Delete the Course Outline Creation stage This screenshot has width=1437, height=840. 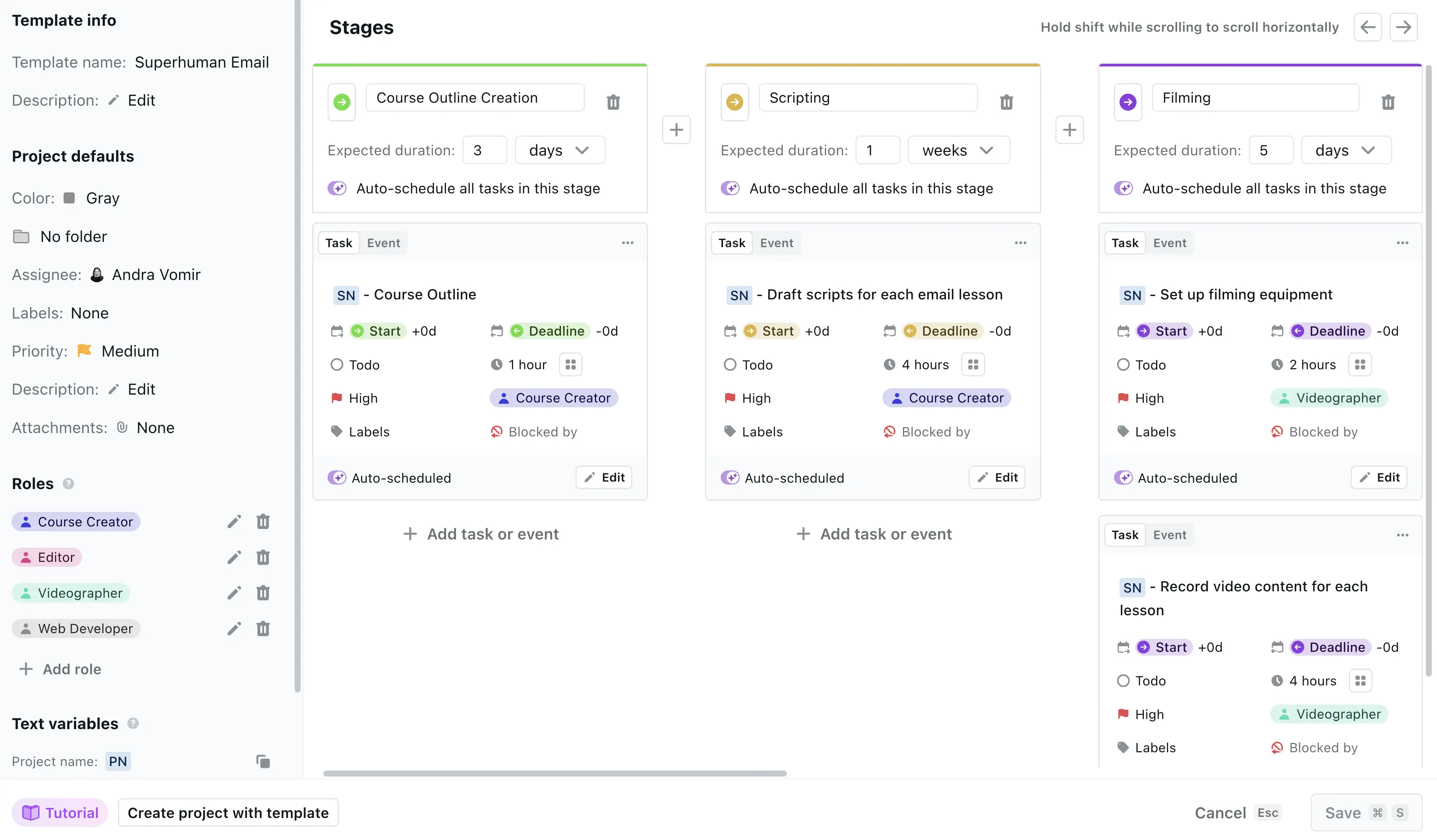[613, 102]
